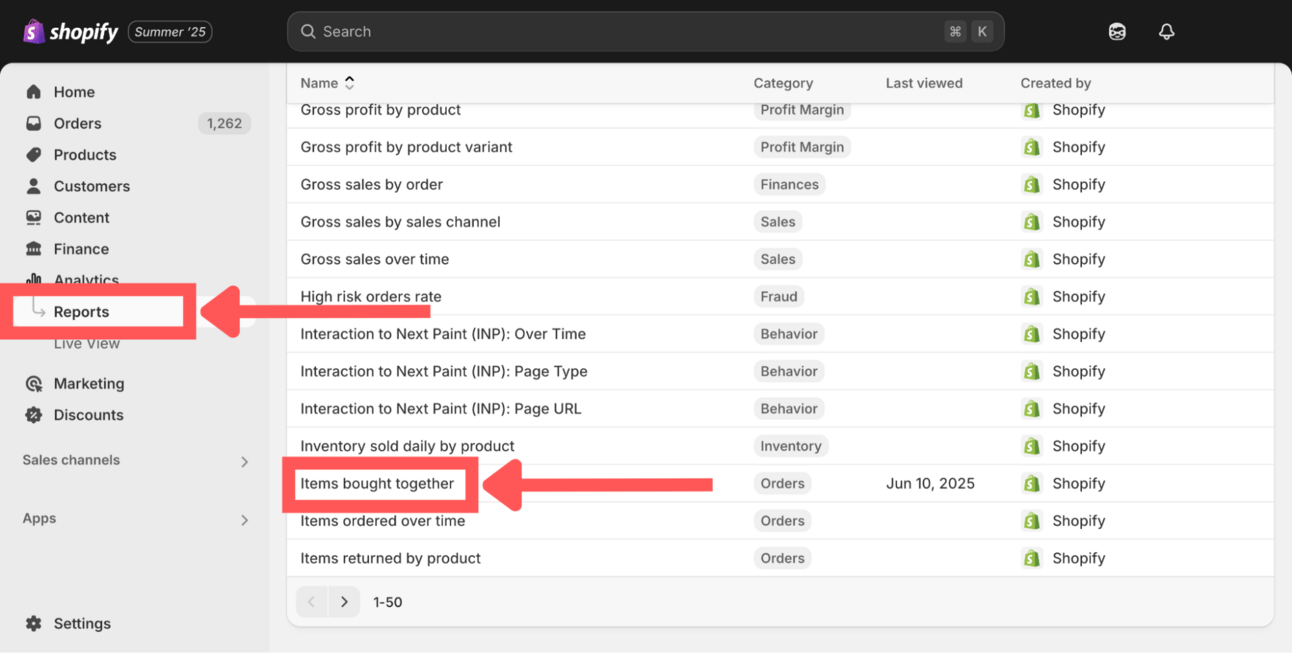Click Sales tag on Gross sales over time

click(778, 259)
